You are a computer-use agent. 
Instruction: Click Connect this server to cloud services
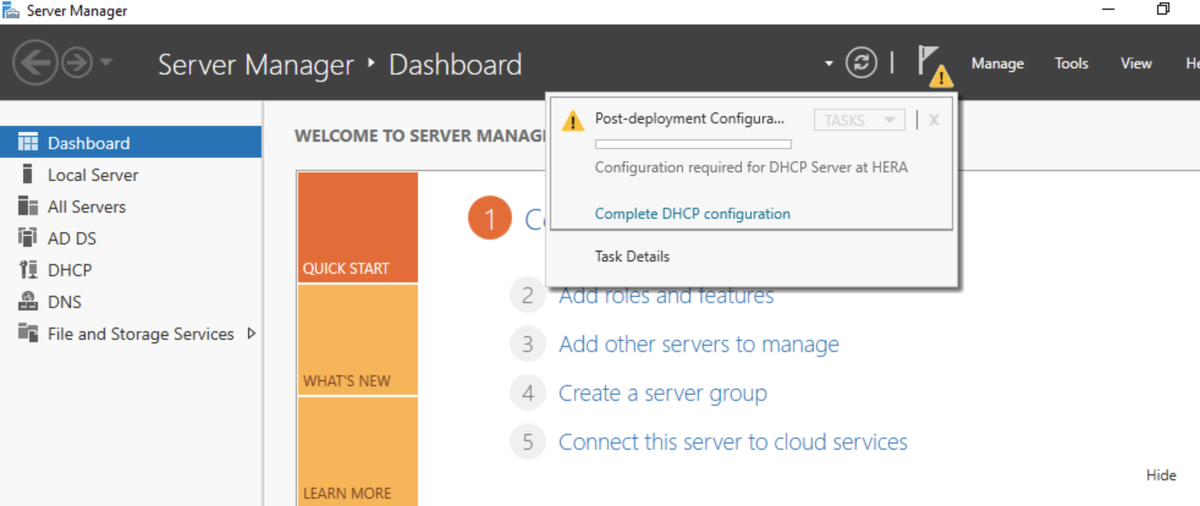tap(733, 442)
